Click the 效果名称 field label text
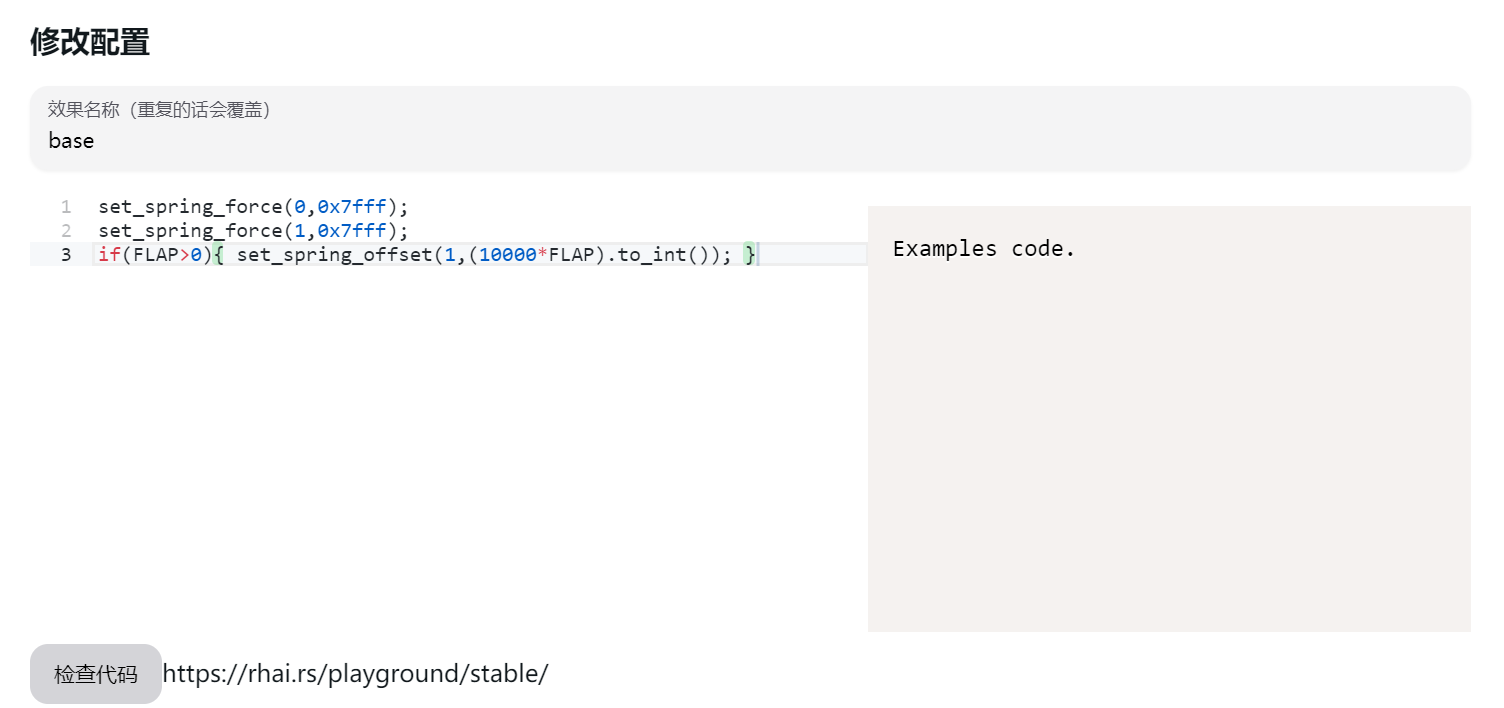Viewport: 1504px width, 708px height. click(160, 110)
